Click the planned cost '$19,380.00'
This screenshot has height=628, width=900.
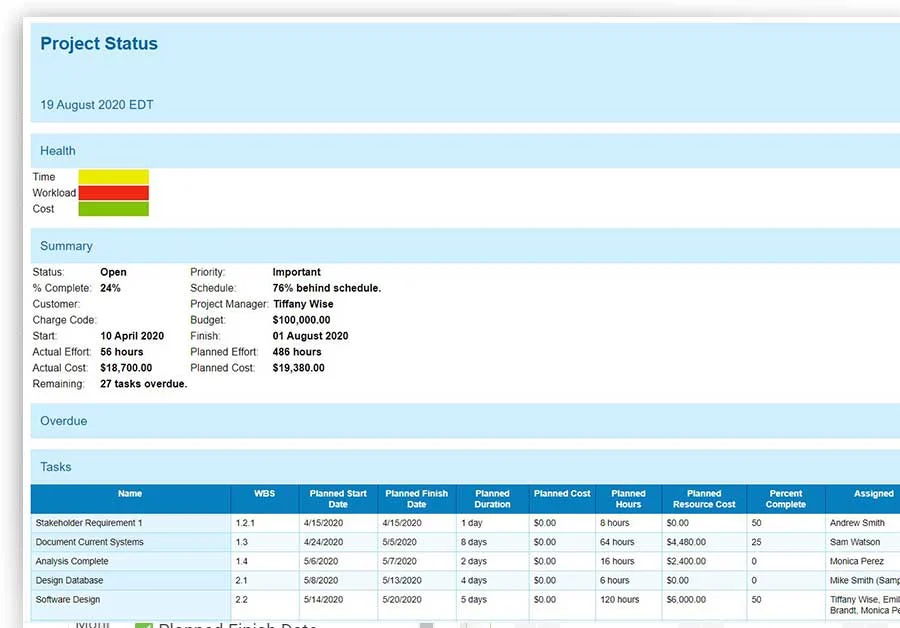pos(298,368)
